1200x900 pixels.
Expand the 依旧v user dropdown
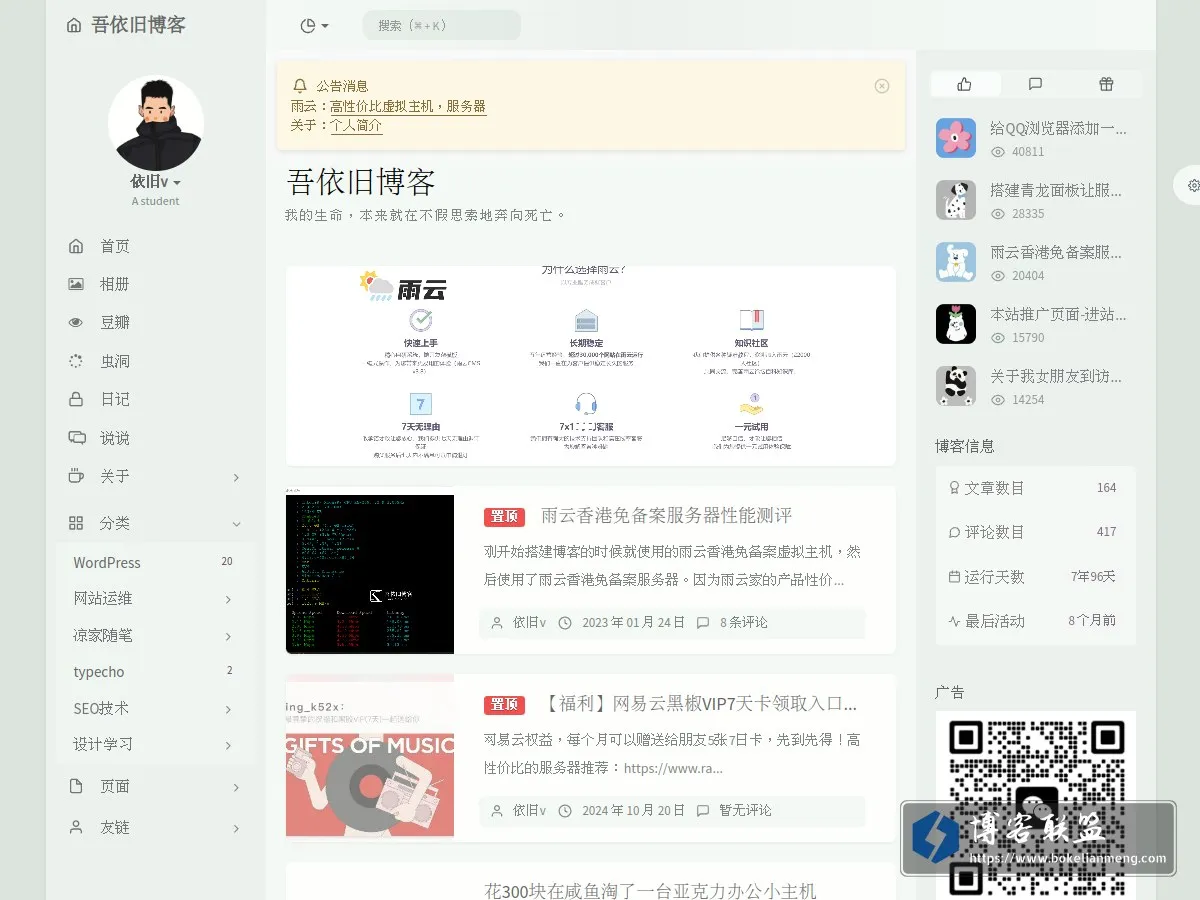click(x=156, y=182)
